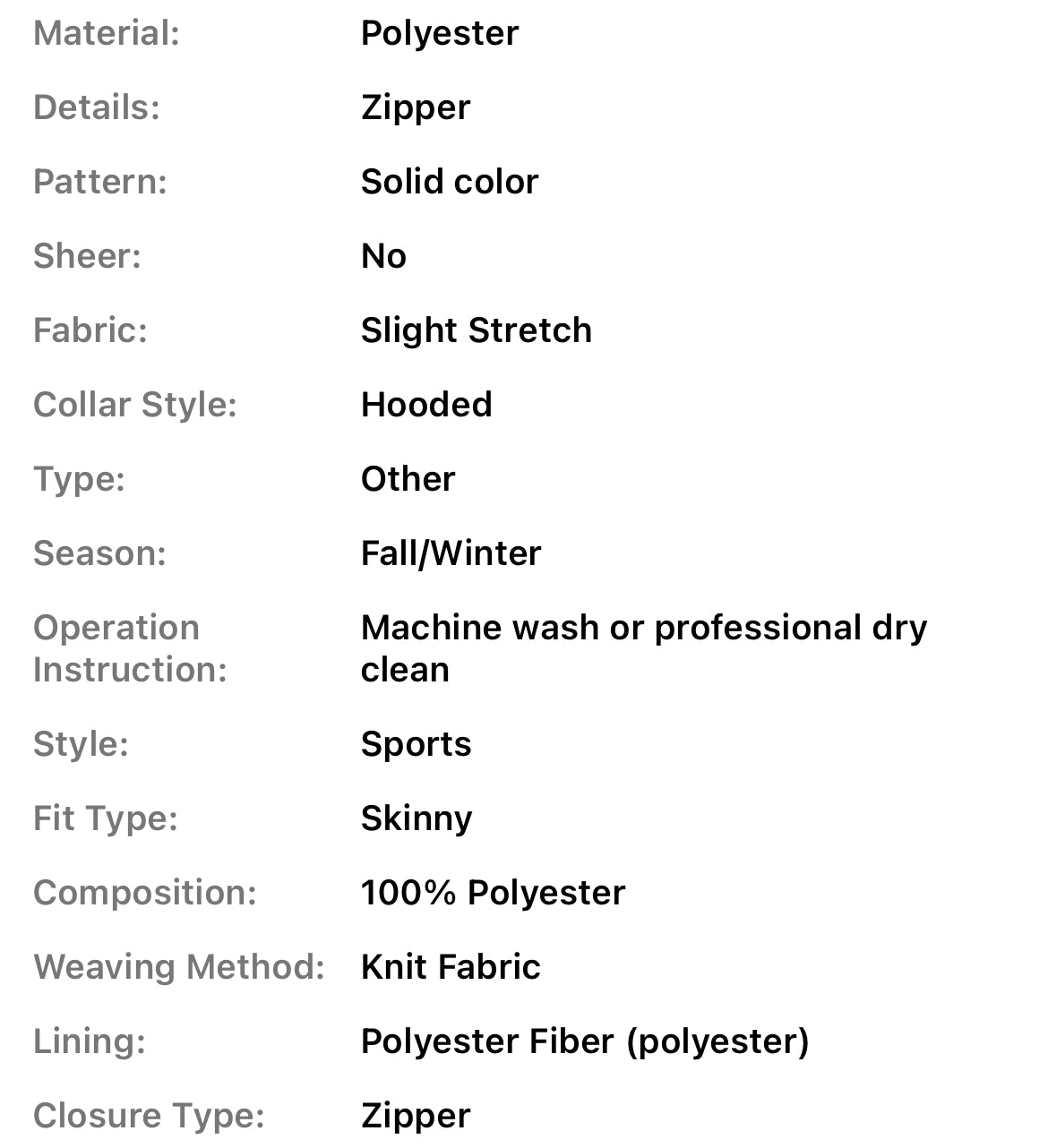1048x1148 pixels.
Task: Click the Solid color pattern value
Action: (449, 183)
